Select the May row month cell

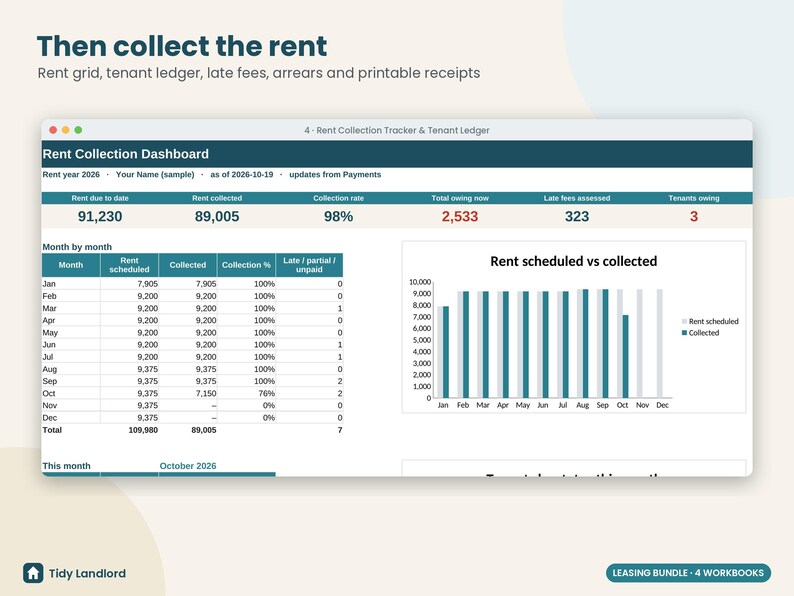point(71,333)
